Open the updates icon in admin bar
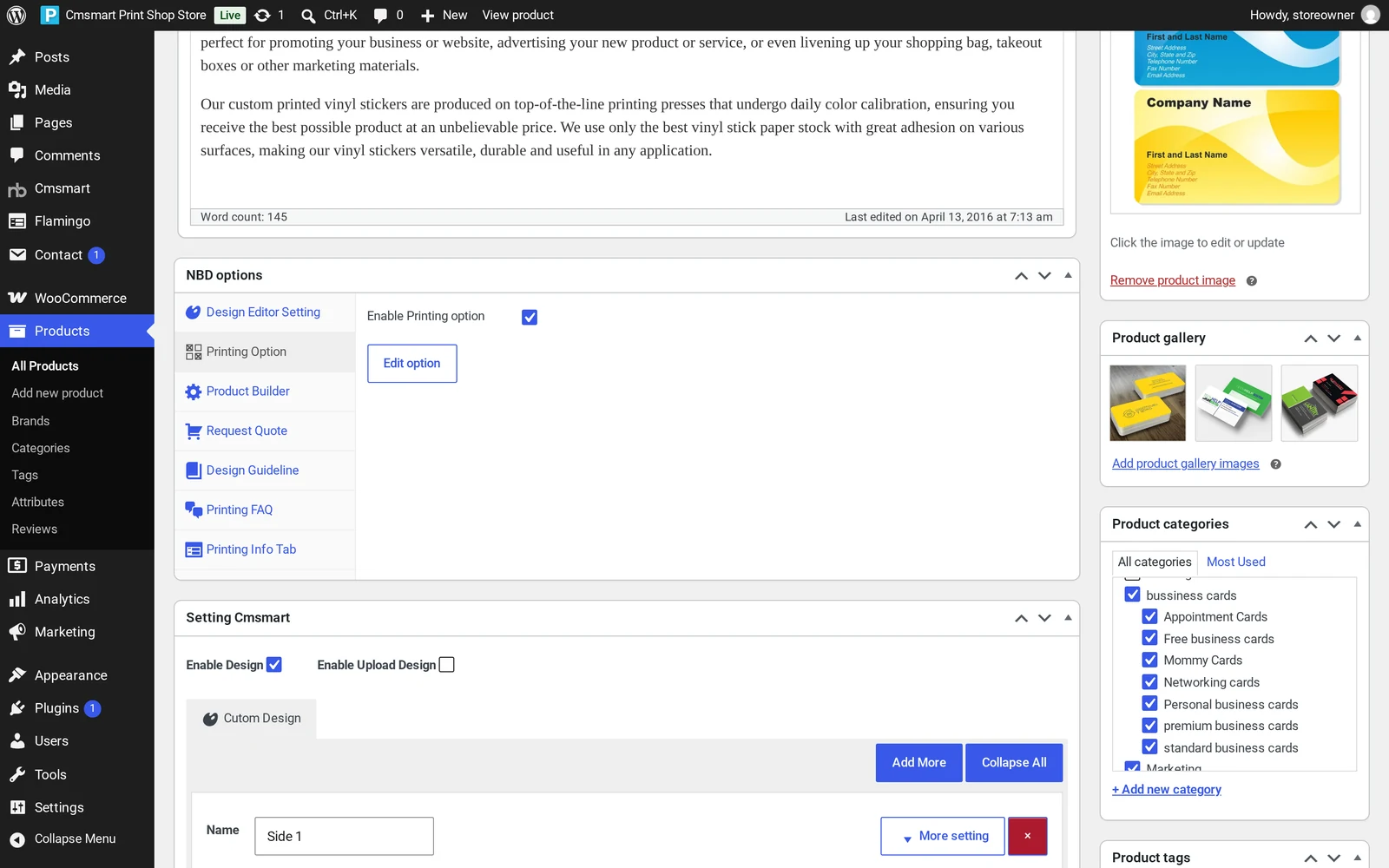The width and height of the screenshot is (1389, 868). point(262,15)
